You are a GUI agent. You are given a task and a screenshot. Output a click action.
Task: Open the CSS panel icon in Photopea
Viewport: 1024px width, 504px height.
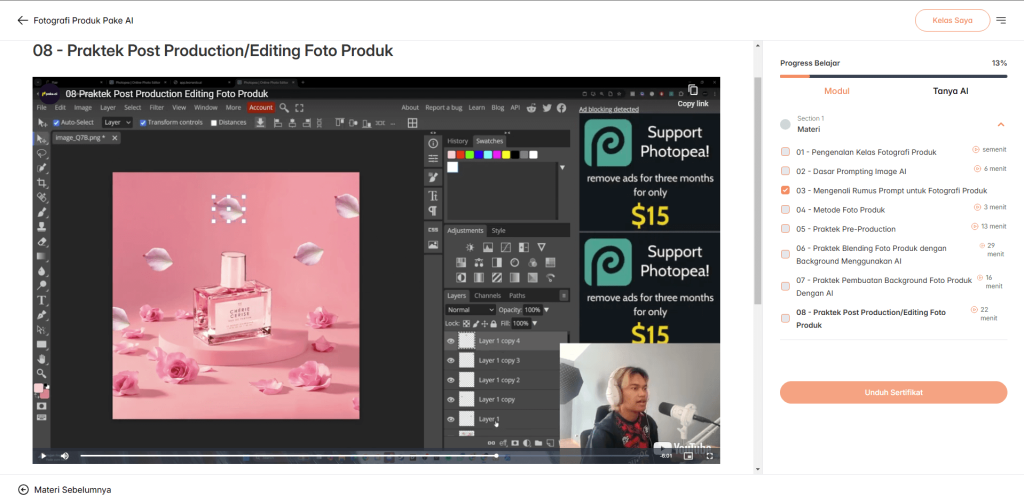[432, 230]
